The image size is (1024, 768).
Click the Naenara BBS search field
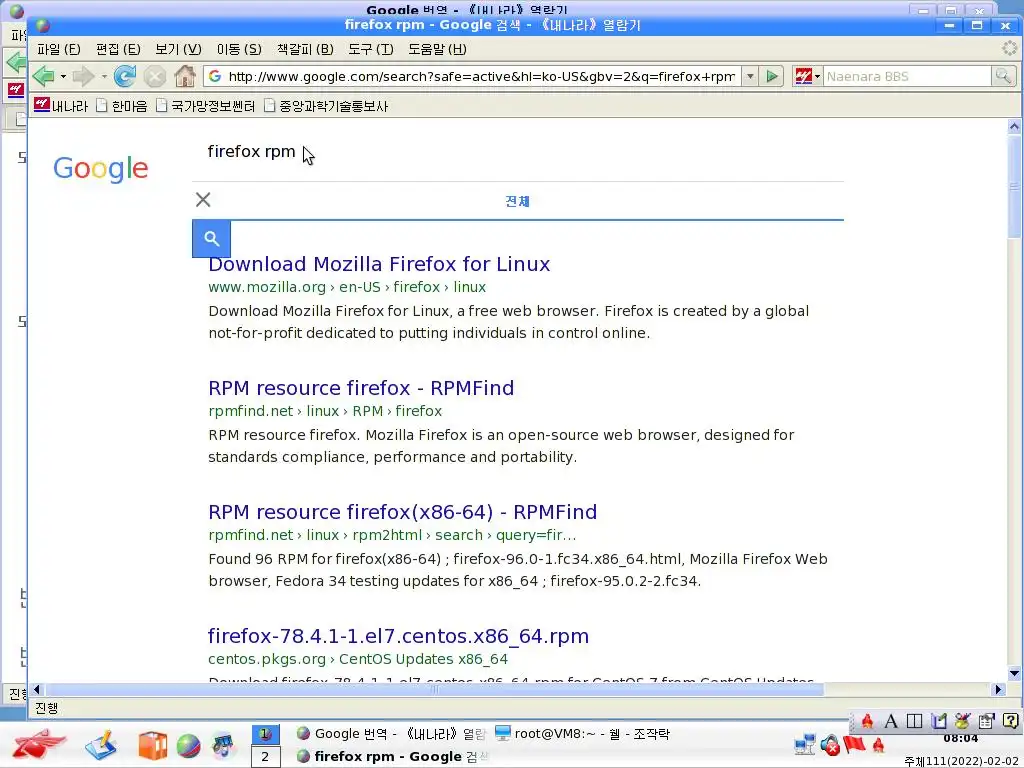click(x=906, y=76)
